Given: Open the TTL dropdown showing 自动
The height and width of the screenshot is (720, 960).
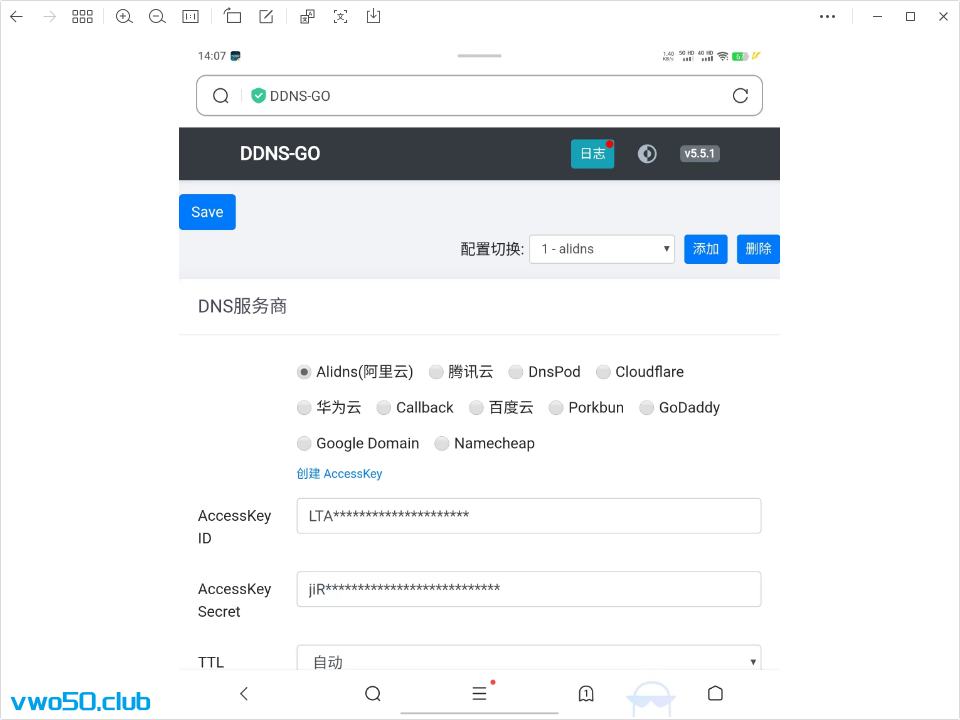Looking at the screenshot, I should [529, 660].
